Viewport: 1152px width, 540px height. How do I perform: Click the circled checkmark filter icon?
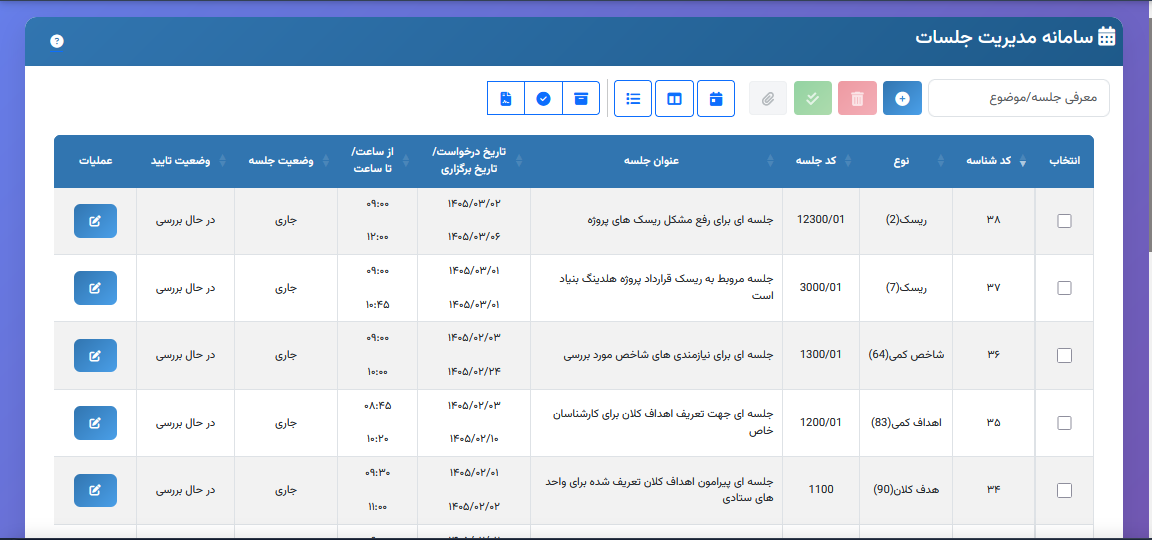click(544, 98)
